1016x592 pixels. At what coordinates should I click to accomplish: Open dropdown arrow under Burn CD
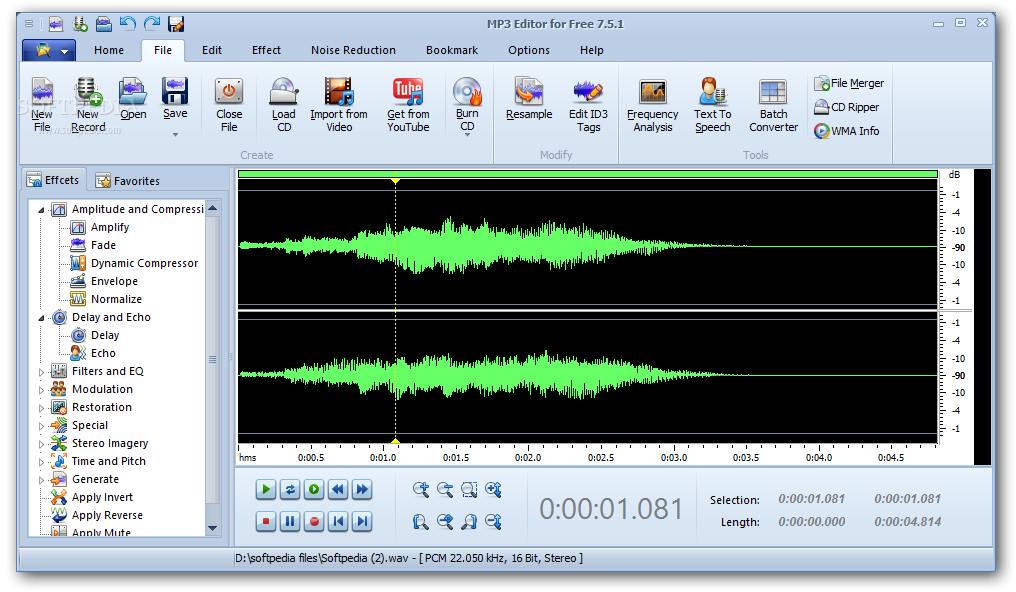coord(467,135)
